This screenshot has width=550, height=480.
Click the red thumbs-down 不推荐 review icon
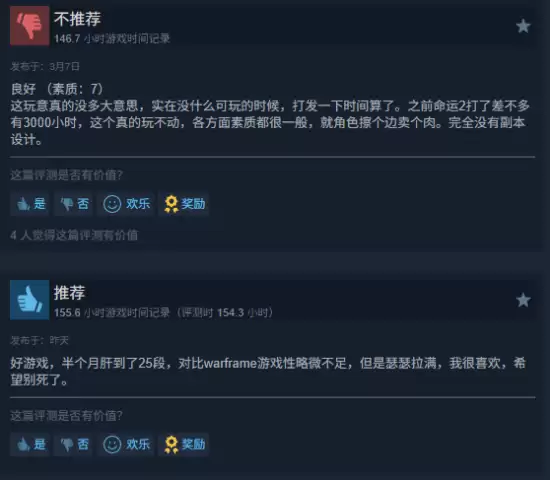[x=29, y=26]
